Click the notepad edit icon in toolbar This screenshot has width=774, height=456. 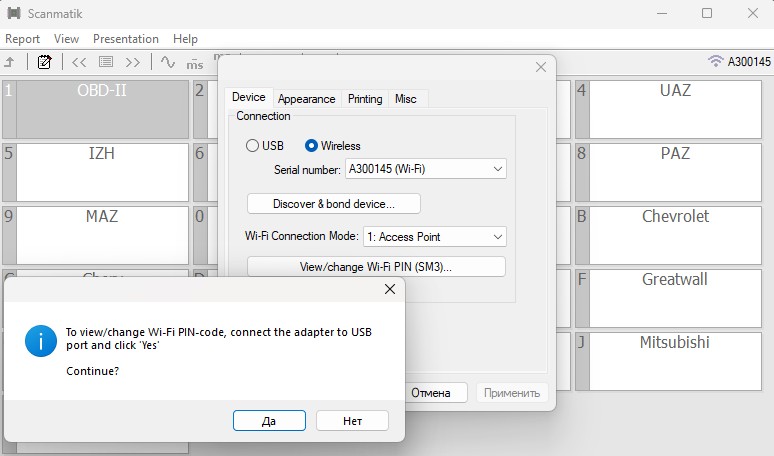(x=44, y=62)
